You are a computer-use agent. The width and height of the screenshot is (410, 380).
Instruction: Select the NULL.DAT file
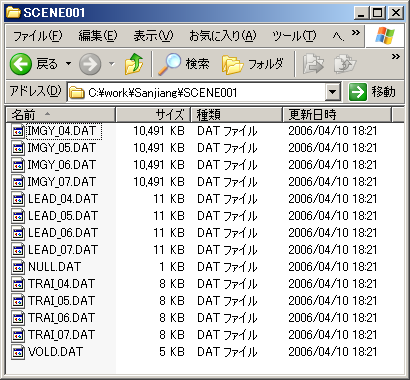tap(54, 267)
